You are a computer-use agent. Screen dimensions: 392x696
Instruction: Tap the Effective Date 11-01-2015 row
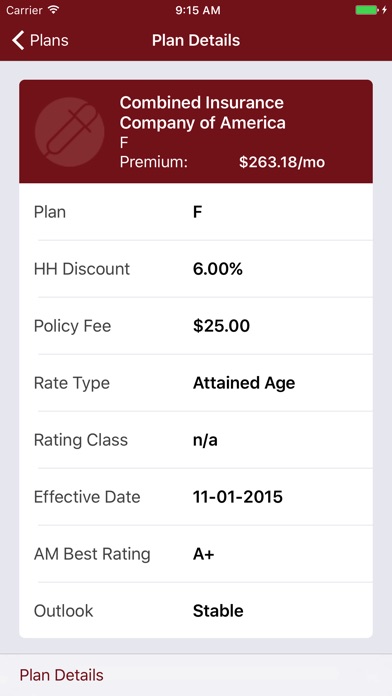(196, 497)
